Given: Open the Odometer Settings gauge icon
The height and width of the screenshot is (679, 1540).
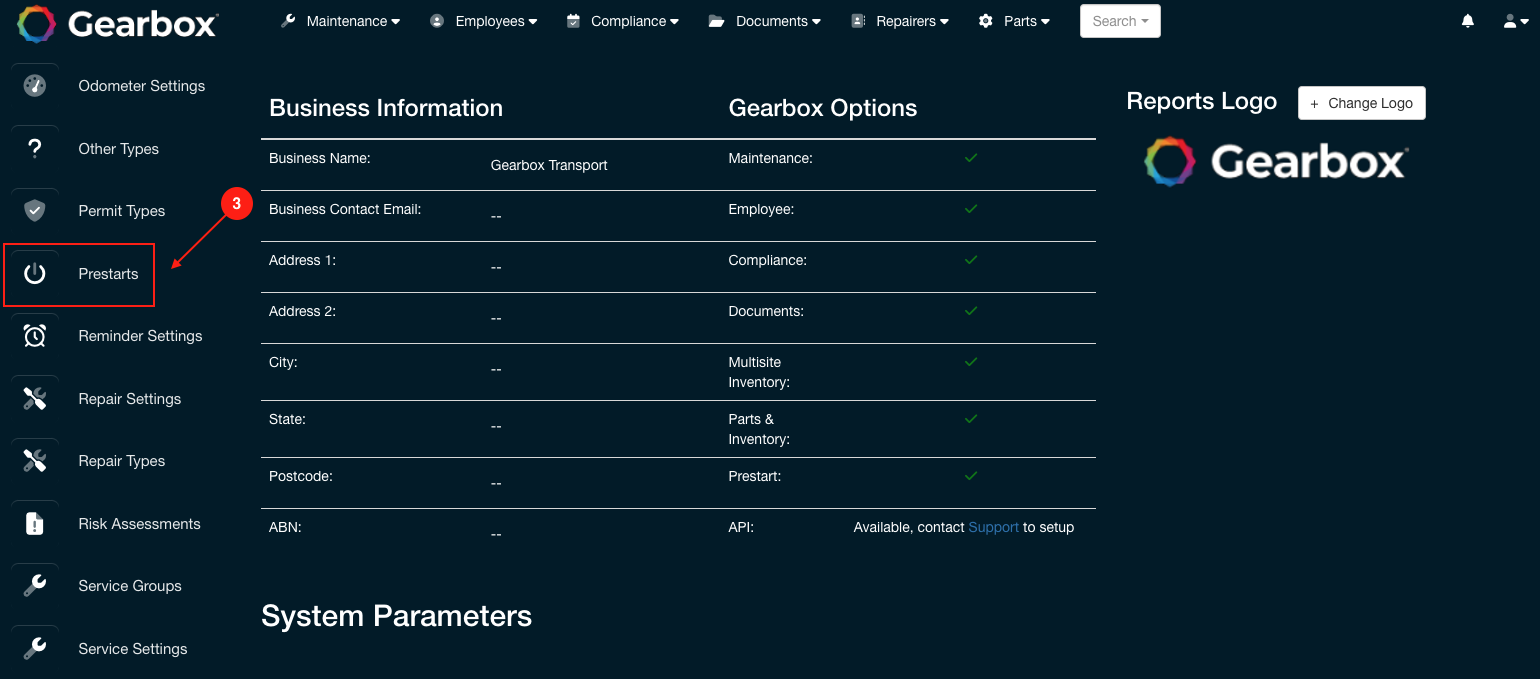Looking at the screenshot, I should pyautogui.click(x=35, y=86).
